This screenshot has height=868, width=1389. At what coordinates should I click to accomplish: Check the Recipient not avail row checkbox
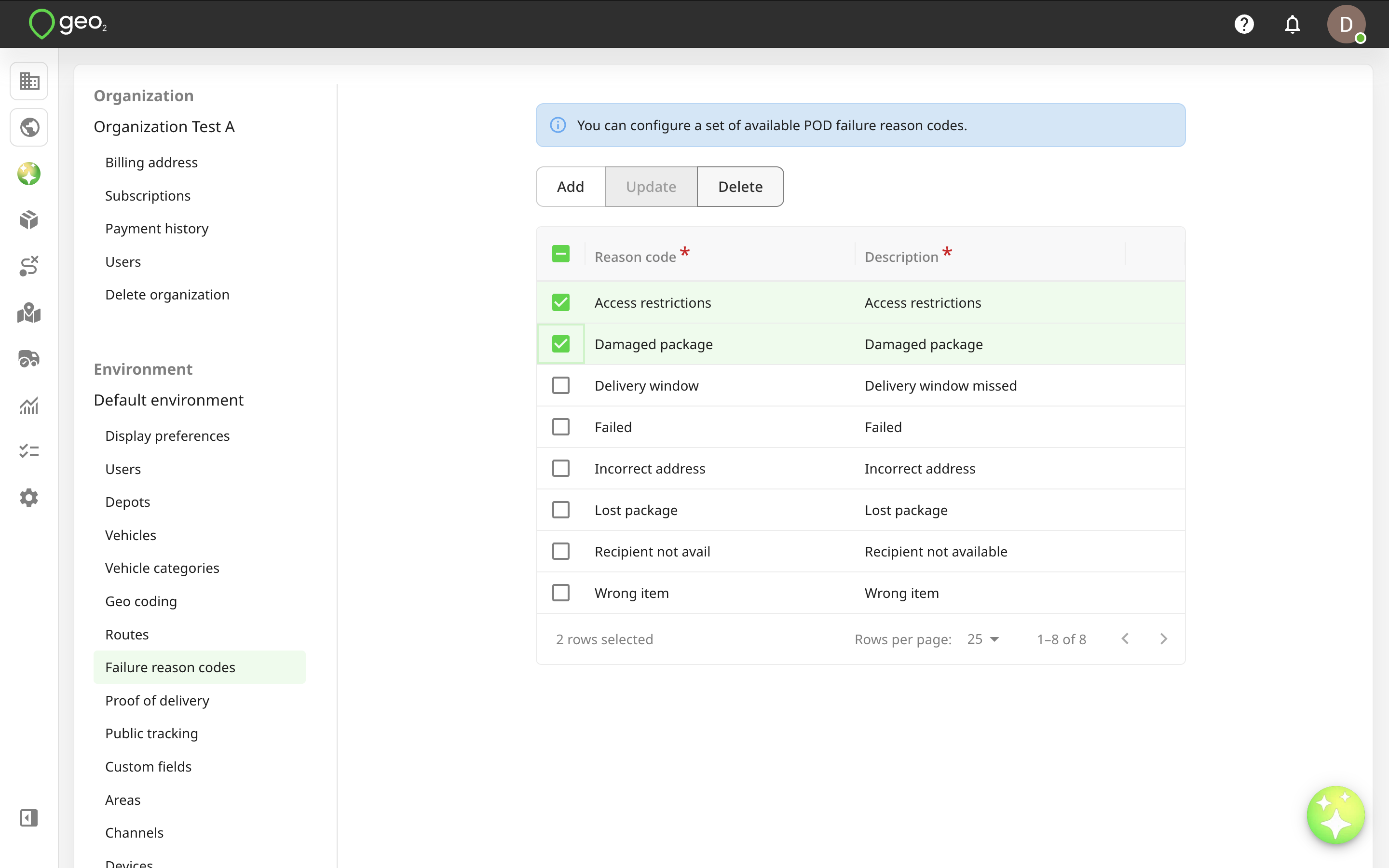pos(560,551)
